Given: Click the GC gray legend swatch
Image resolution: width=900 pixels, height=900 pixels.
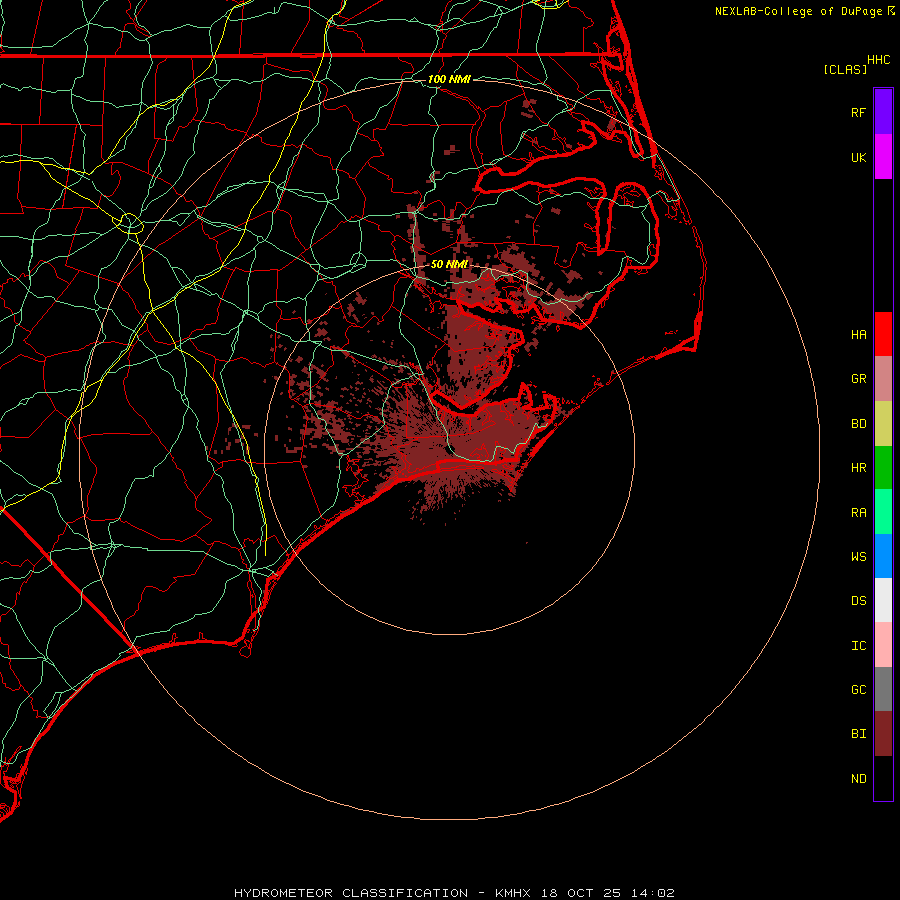Looking at the screenshot, I should click(883, 689).
